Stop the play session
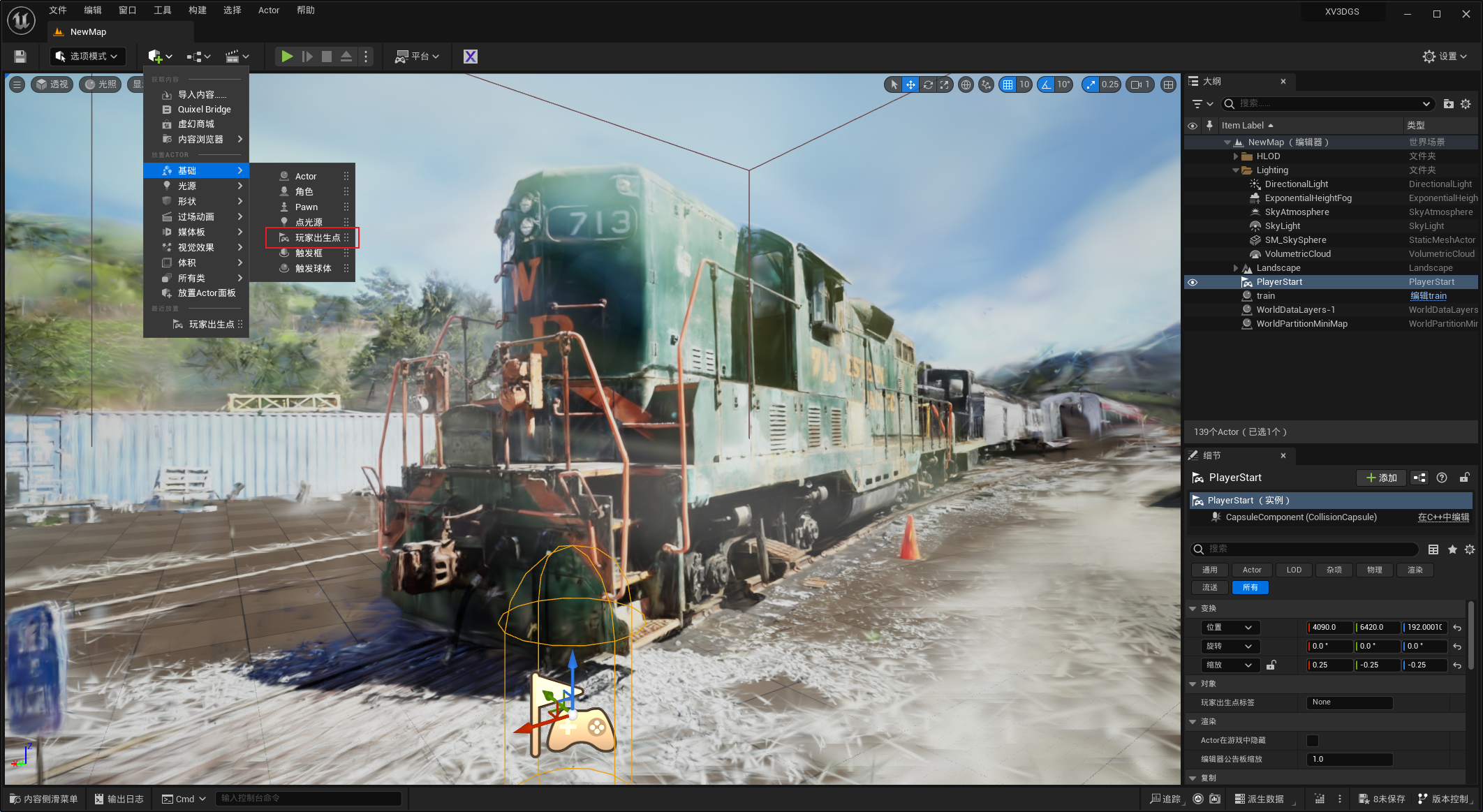Screen dimensions: 1483x812 pyautogui.click(x=326, y=57)
